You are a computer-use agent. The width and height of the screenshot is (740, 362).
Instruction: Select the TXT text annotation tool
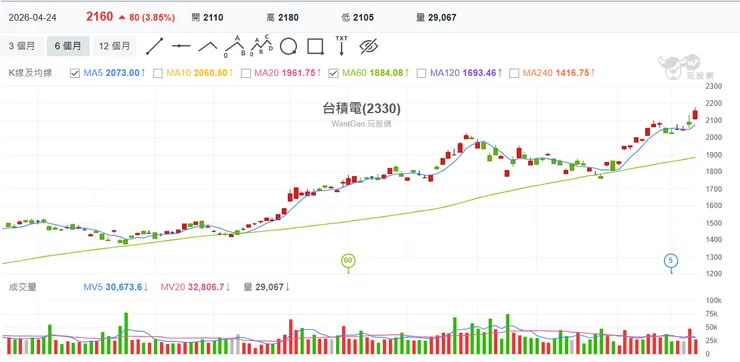click(341, 46)
